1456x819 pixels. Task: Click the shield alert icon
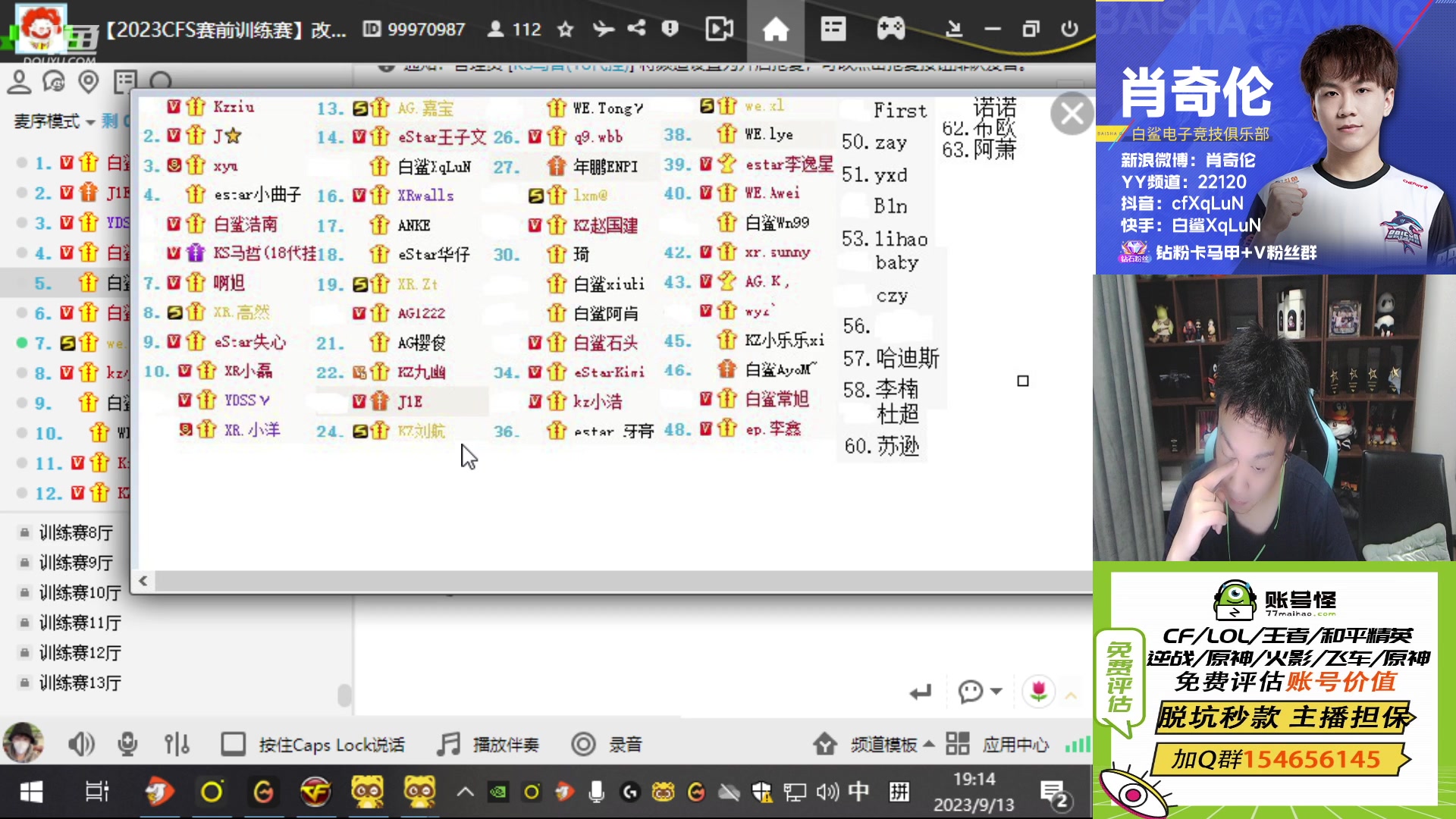(x=670, y=29)
